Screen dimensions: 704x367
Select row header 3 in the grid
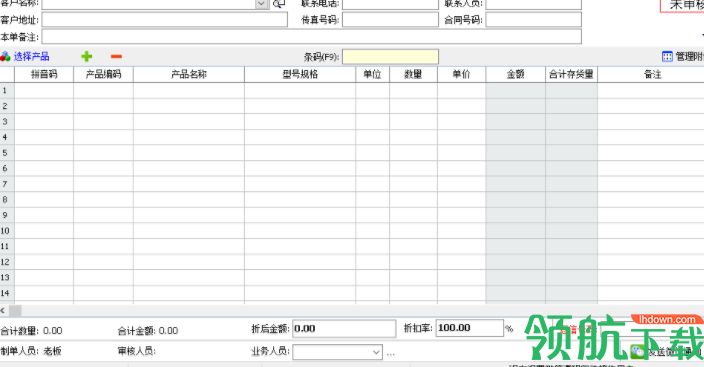7,122
